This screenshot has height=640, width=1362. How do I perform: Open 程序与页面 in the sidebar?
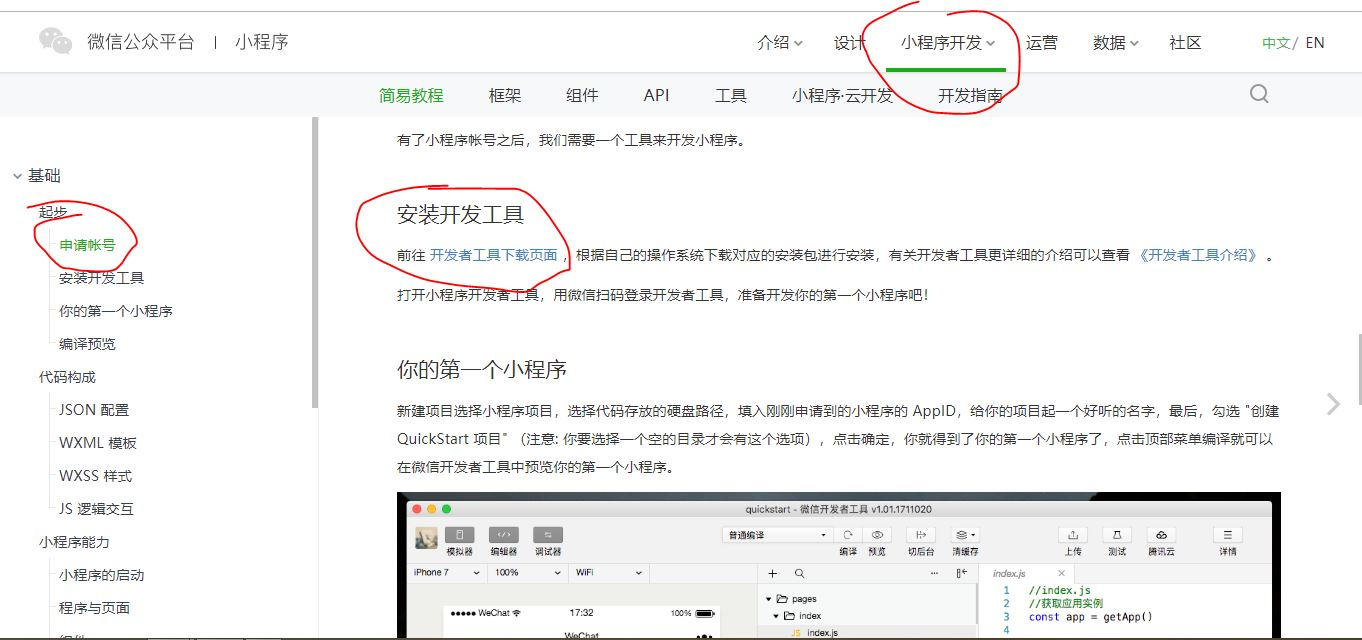(94, 608)
